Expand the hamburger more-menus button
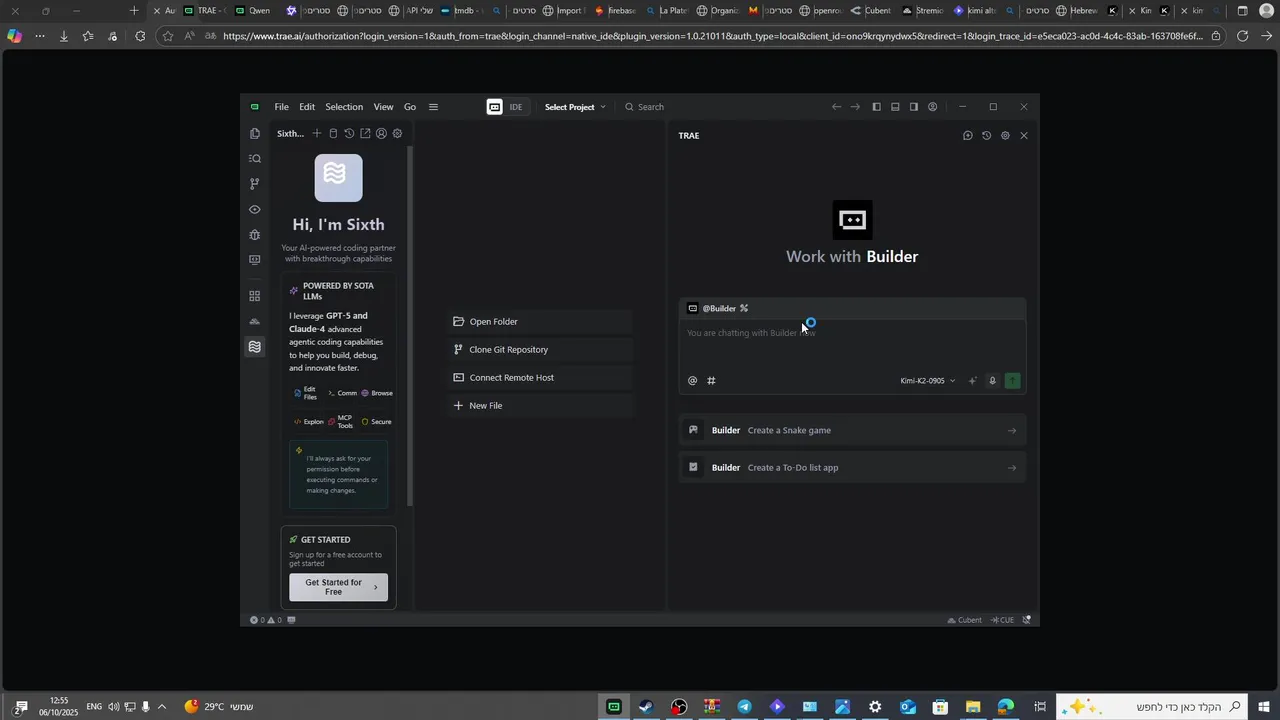The height and width of the screenshot is (720, 1280). coord(433,107)
